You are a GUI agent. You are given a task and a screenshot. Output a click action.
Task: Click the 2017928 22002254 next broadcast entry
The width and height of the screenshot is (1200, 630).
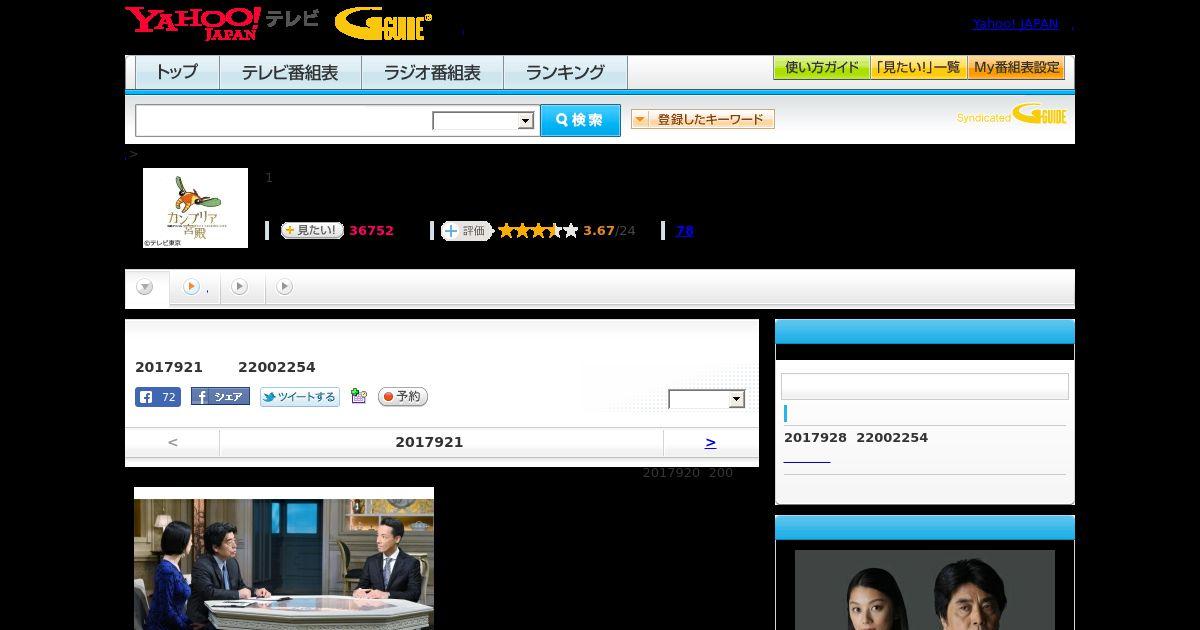click(856, 438)
